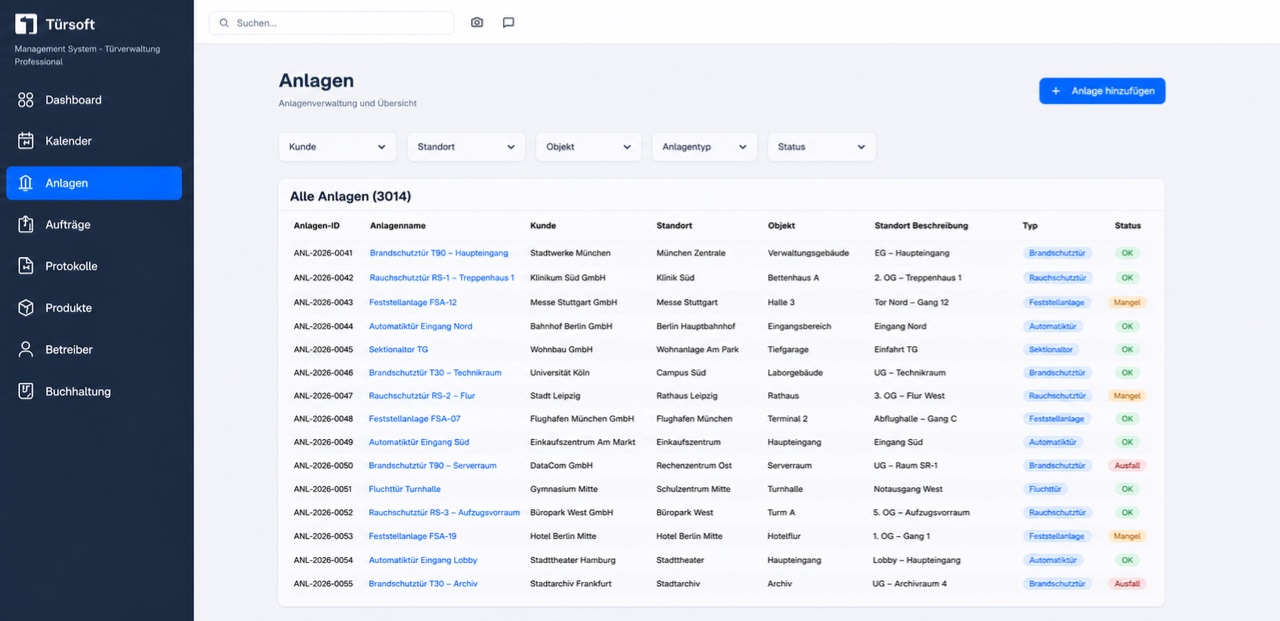Click the Standort cell Berlin Hauptbahnhof
Image resolution: width=1280 pixels, height=621 pixels.
(696, 326)
